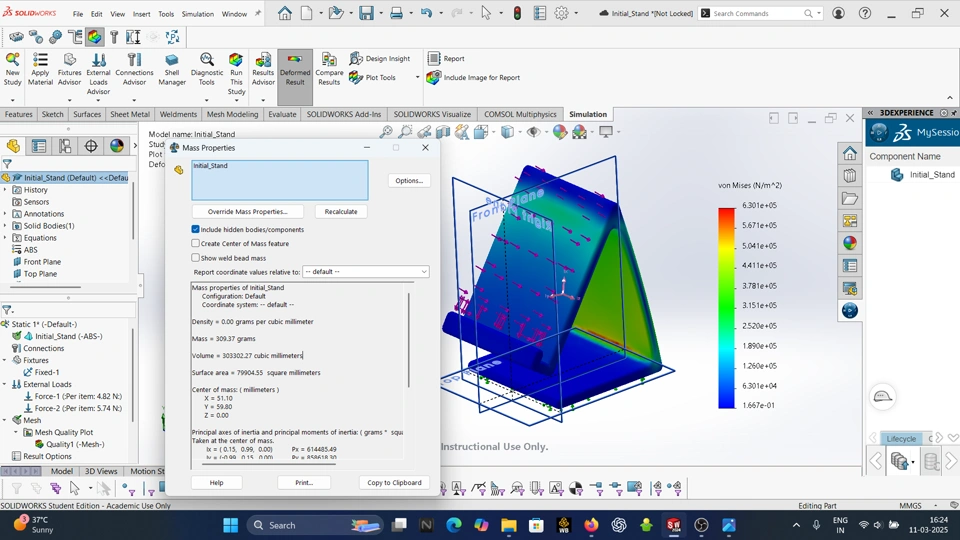Uncheck Include hidden bodies/components

tap(196, 229)
